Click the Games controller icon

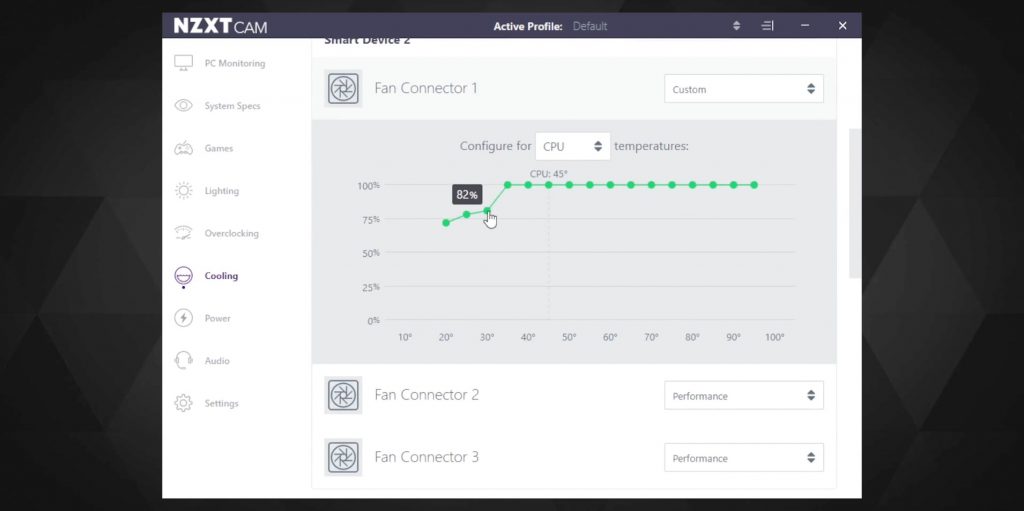click(184, 148)
